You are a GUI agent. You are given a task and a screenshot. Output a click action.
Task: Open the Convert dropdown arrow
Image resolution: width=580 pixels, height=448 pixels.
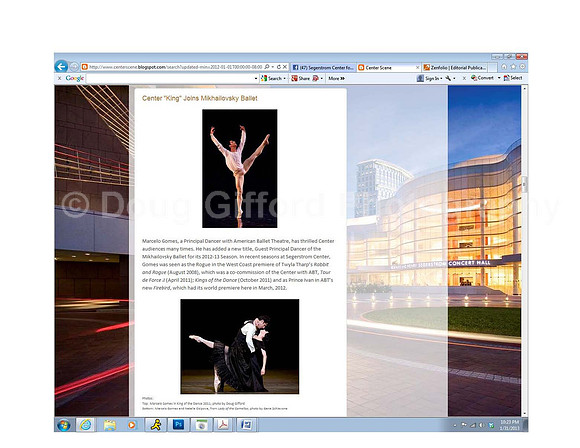point(499,78)
